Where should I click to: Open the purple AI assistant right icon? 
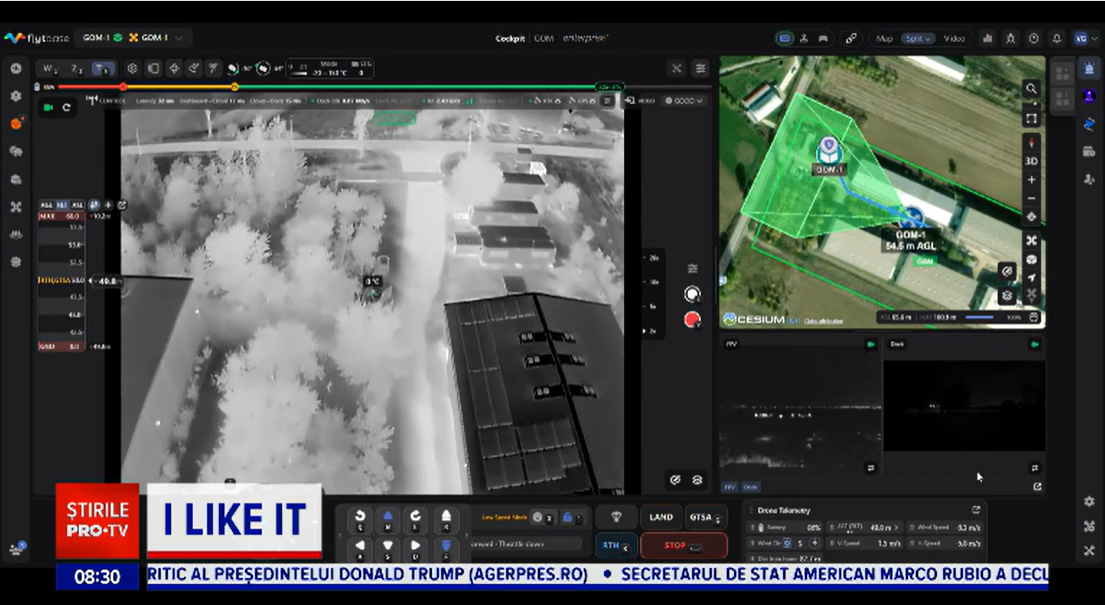click(1089, 96)
